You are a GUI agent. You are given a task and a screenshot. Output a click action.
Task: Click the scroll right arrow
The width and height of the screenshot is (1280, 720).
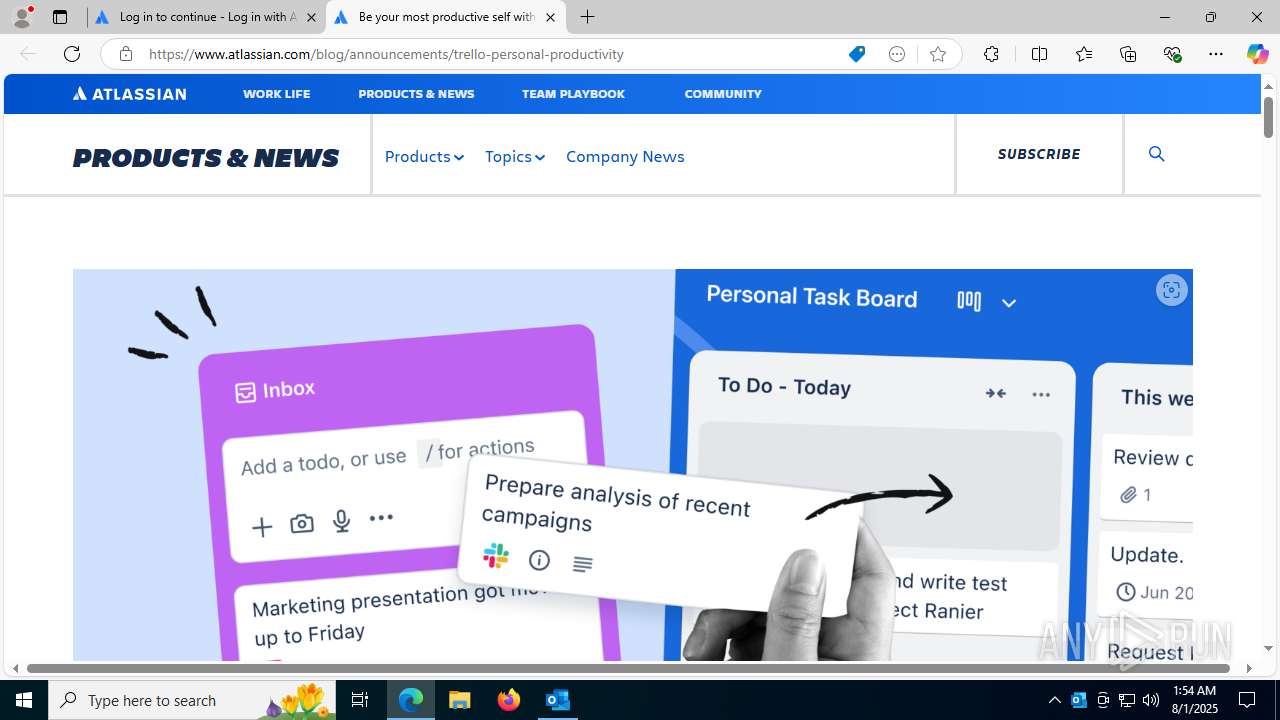coord(1248,668)
